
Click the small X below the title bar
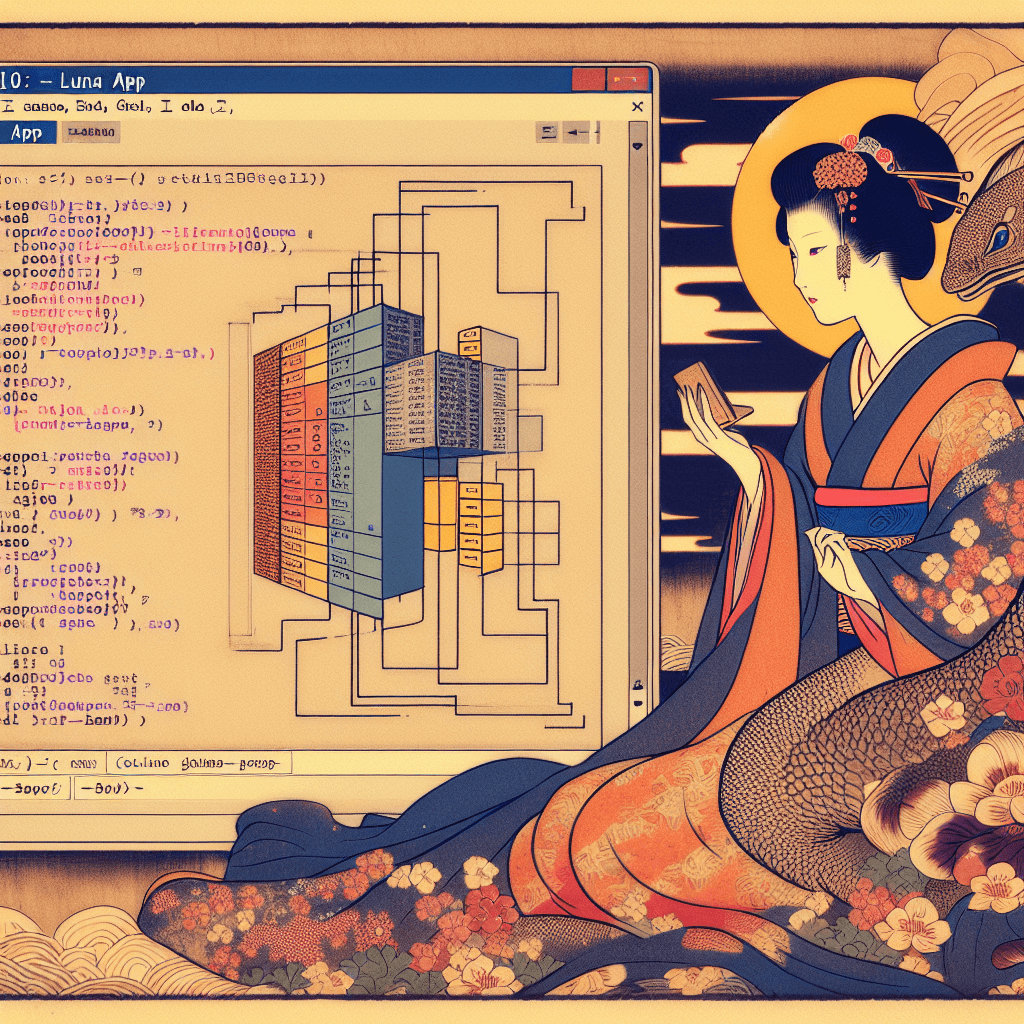(x=637, y=106)
